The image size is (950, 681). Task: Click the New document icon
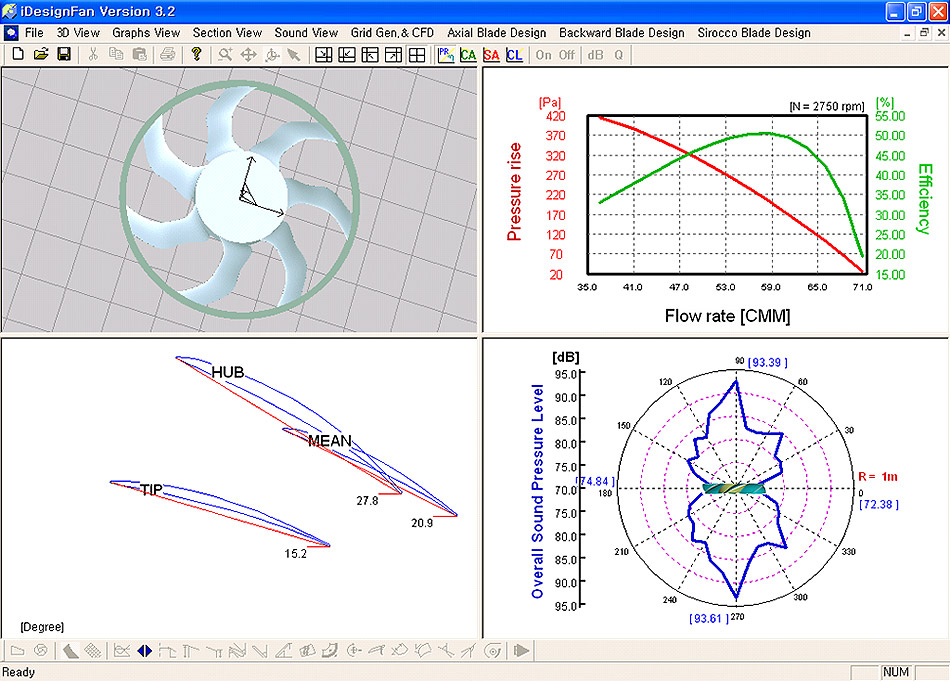[17, 54]
